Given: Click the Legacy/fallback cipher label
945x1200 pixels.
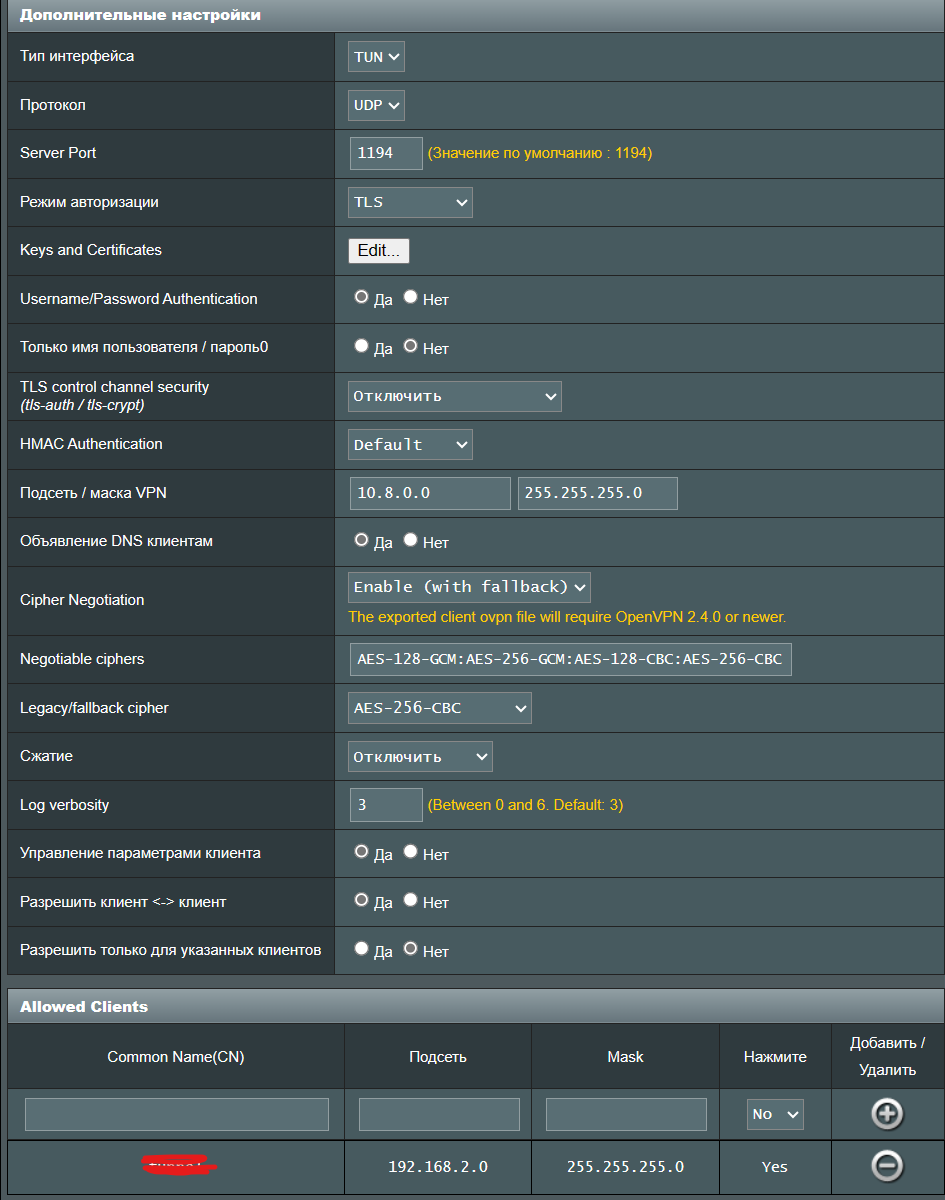Looking at the screenshot, I should tap(94, 708).
